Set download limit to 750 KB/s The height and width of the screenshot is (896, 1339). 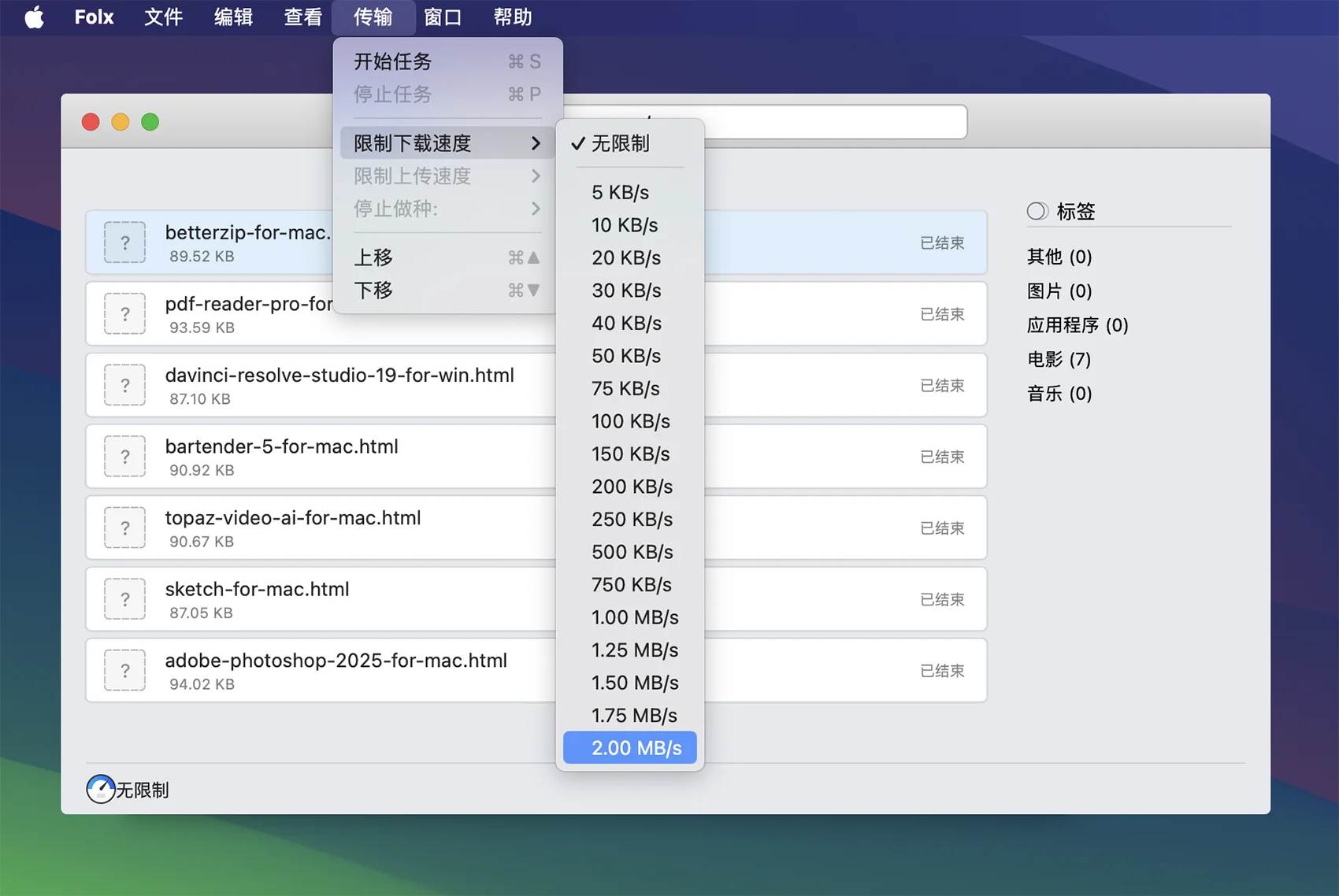[x=630, y=584]
